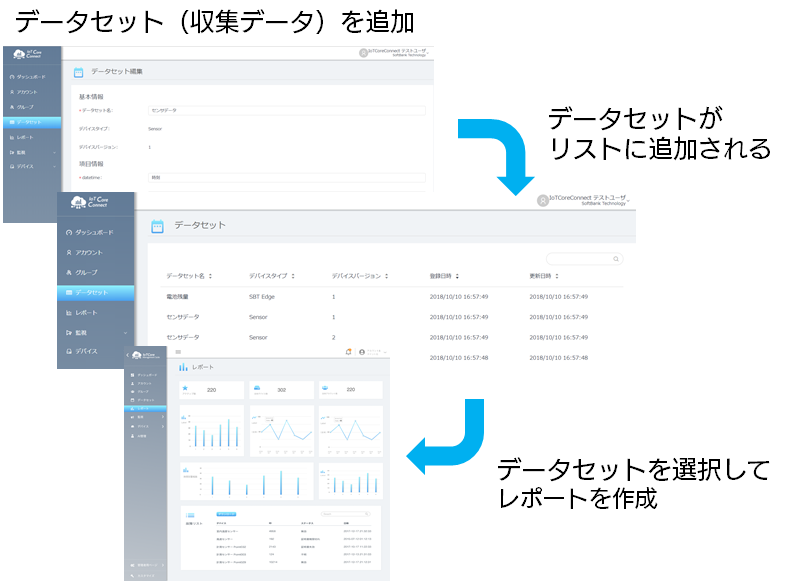This screenshot has width=790, height=581.
Task: Open right line chart thumbnail in report window
Action: pyautogui.click(x=351, y=431)
